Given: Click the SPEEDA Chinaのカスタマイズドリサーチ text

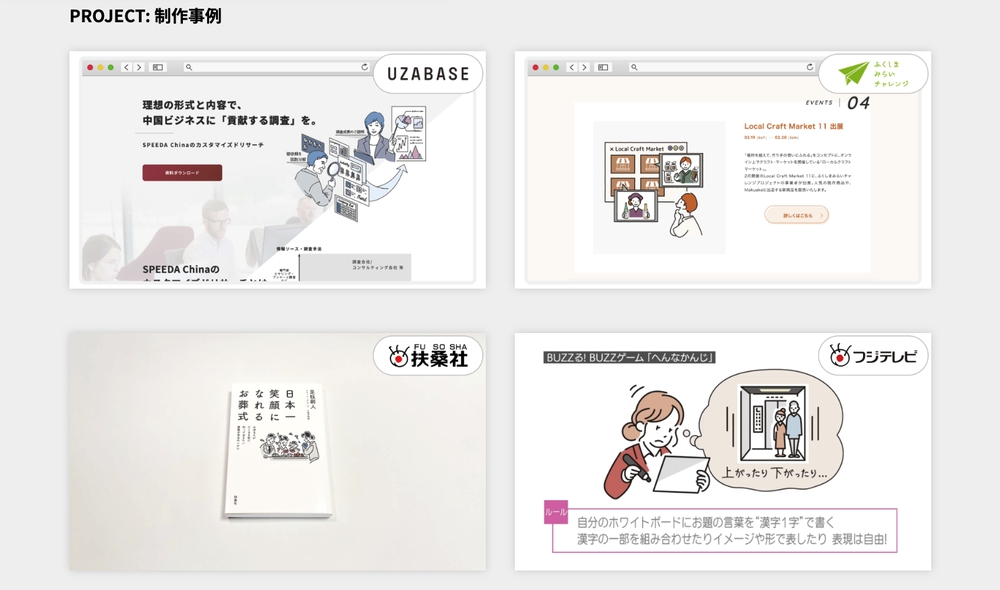Looking at the screenshot, I should pos(203,145).
